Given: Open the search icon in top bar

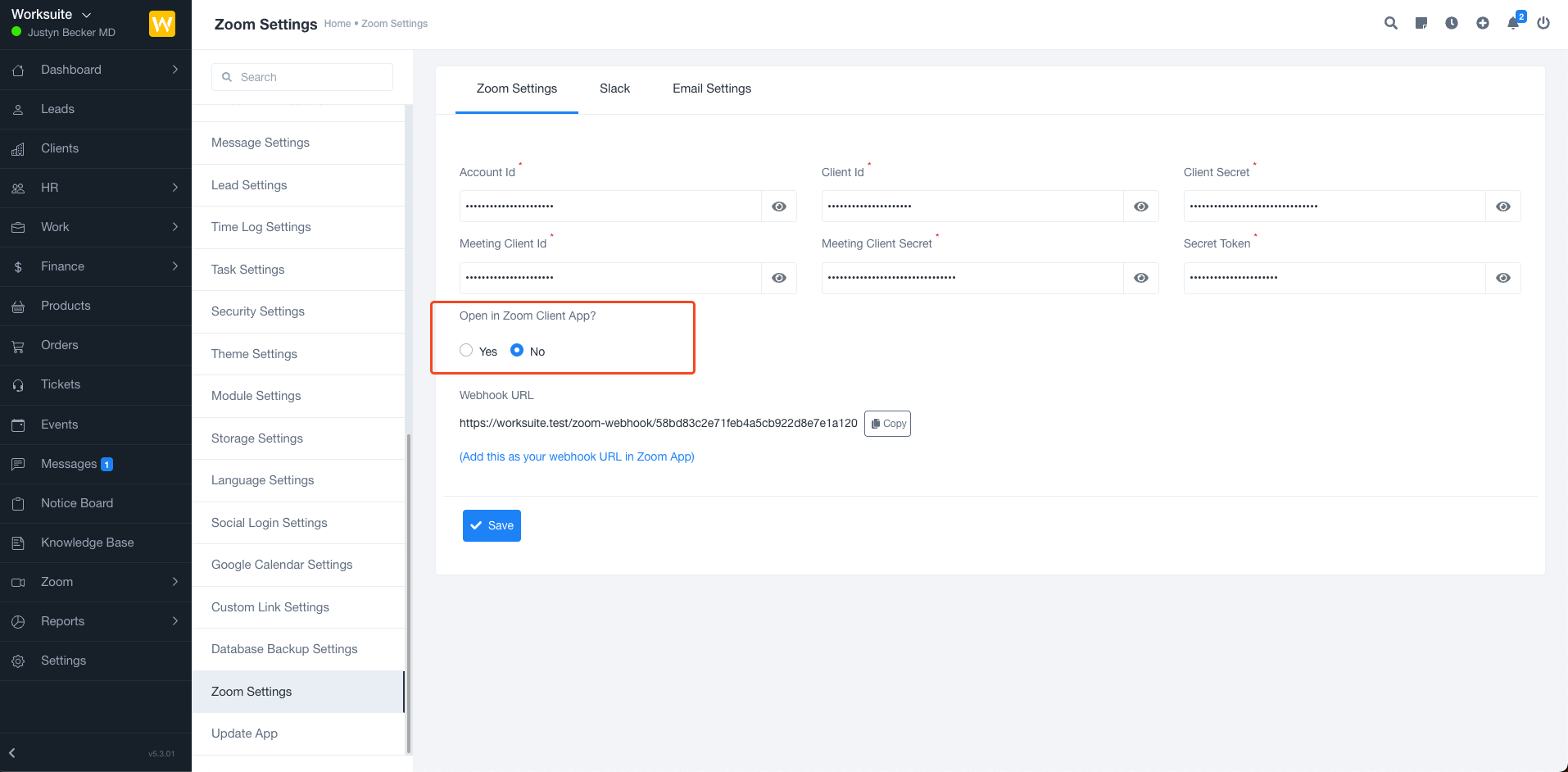Looking at the screenshot, I should [x=1390, y=23].
